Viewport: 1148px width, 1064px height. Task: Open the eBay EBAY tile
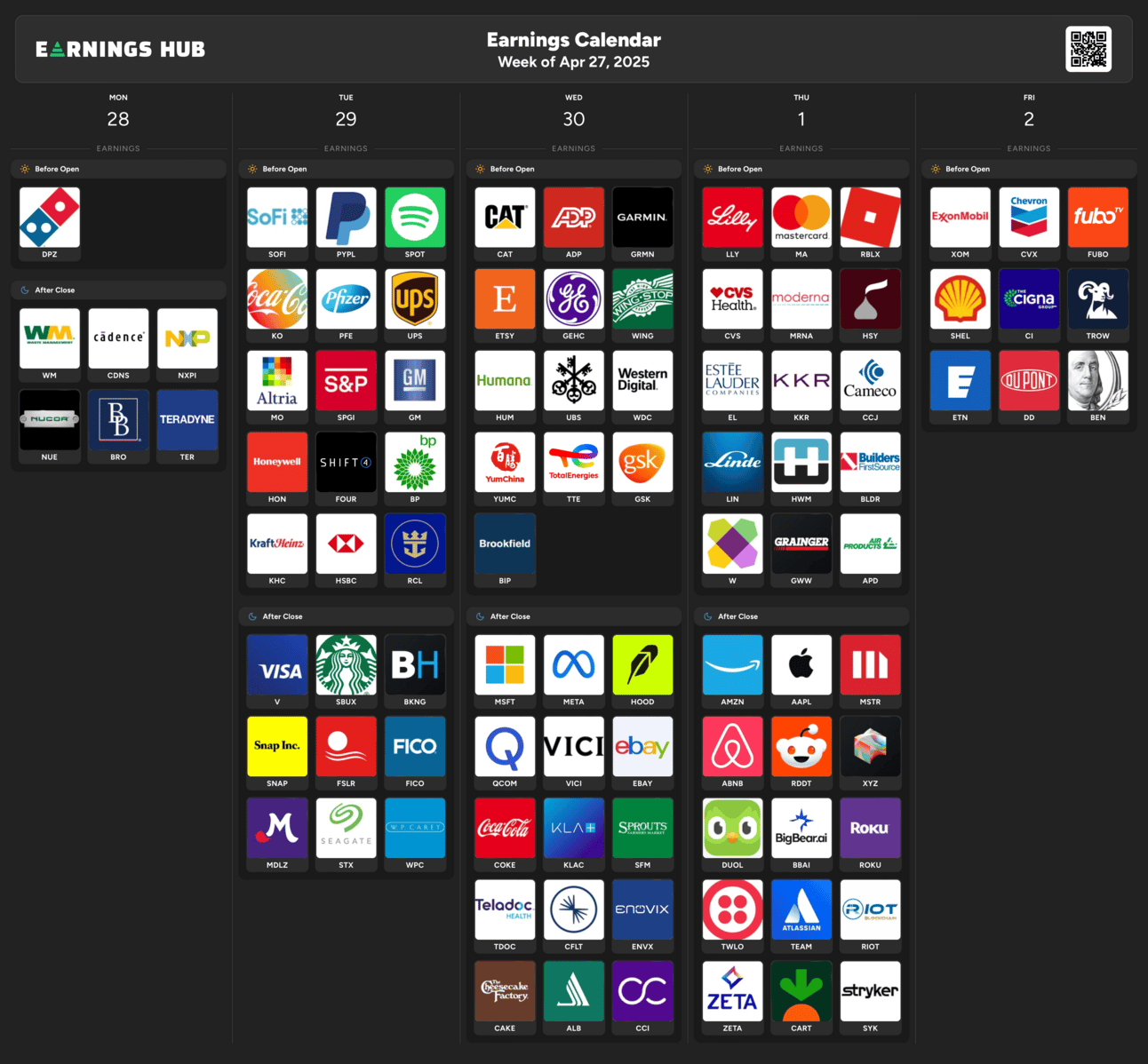(642, 753)
